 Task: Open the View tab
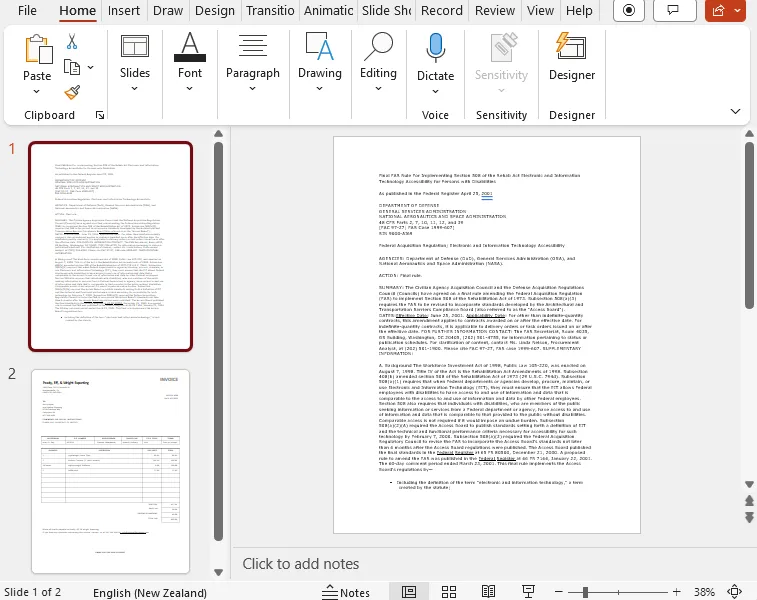click(540, 11)
